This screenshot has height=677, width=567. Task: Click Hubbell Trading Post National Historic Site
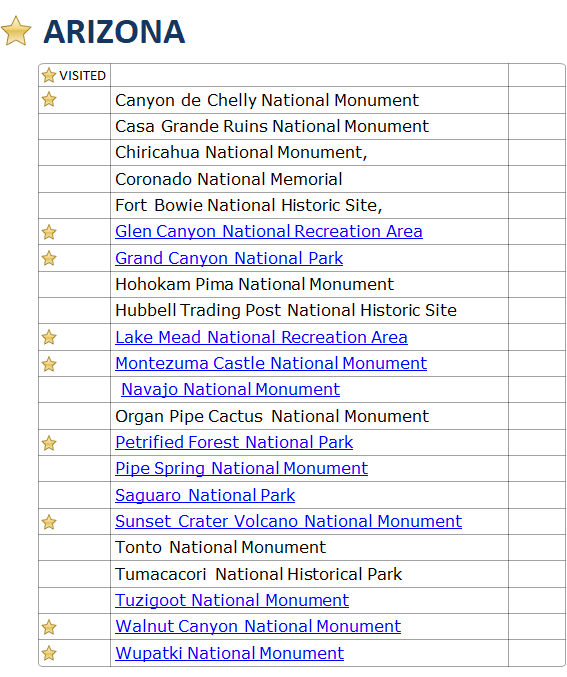286,310
